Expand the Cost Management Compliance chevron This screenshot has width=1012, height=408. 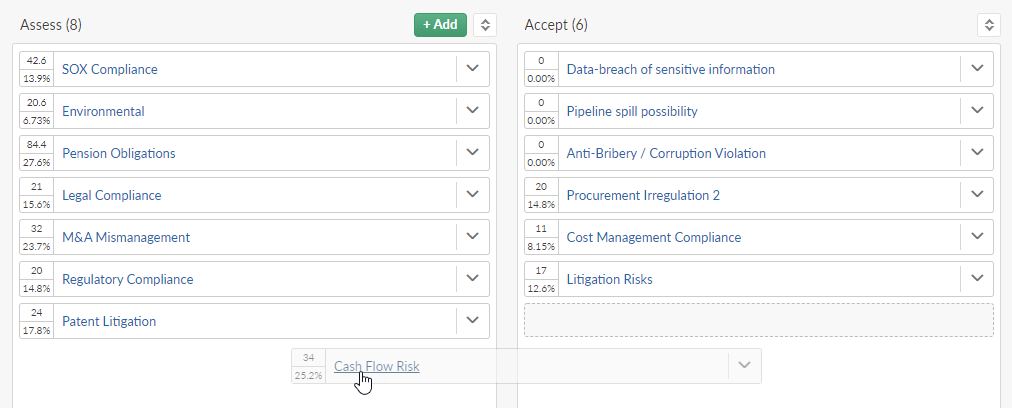pos(977,236)
